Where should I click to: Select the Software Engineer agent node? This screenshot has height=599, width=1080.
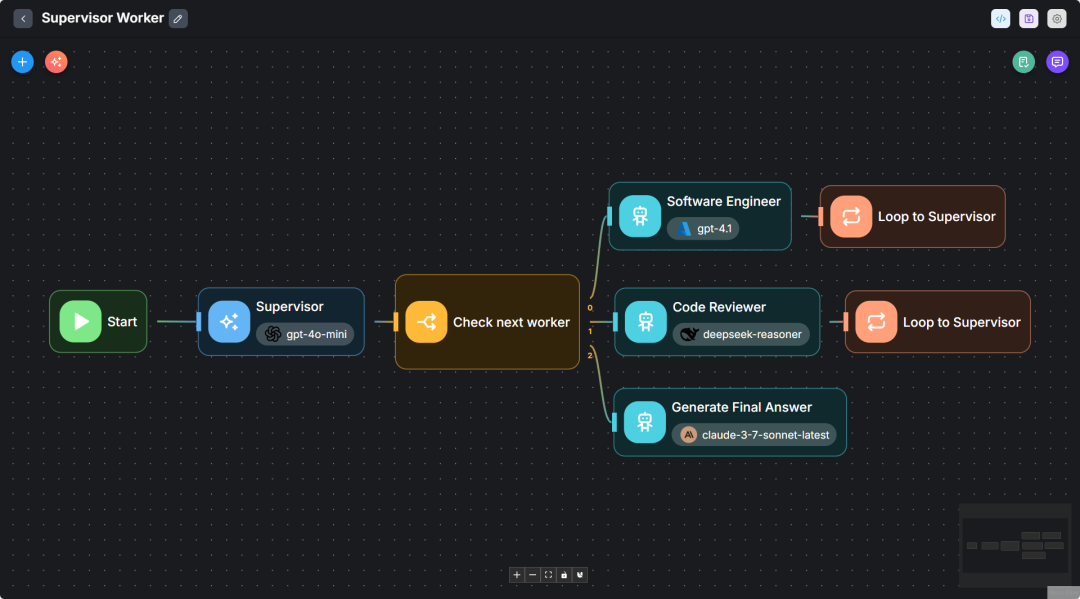point(700,216)
